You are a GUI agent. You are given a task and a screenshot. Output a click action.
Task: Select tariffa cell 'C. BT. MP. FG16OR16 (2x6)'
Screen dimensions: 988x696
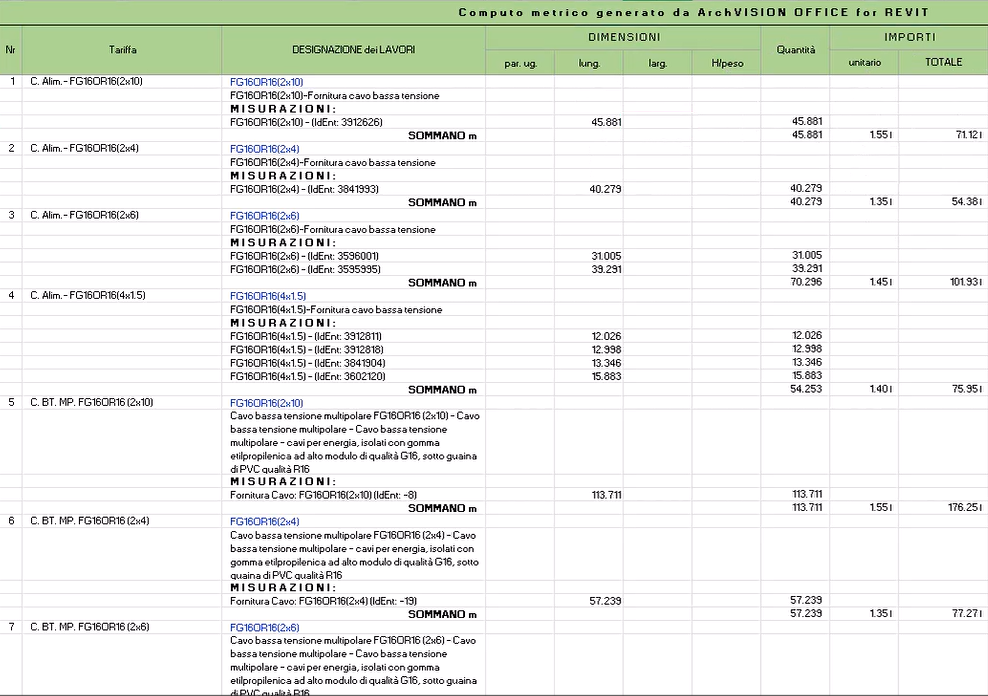click(x=89, y=627)
